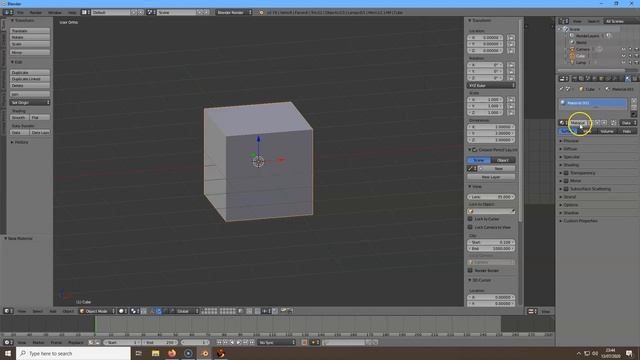
Task: Click the lock icon next to Scale X
Action: [x=511, y=100]
